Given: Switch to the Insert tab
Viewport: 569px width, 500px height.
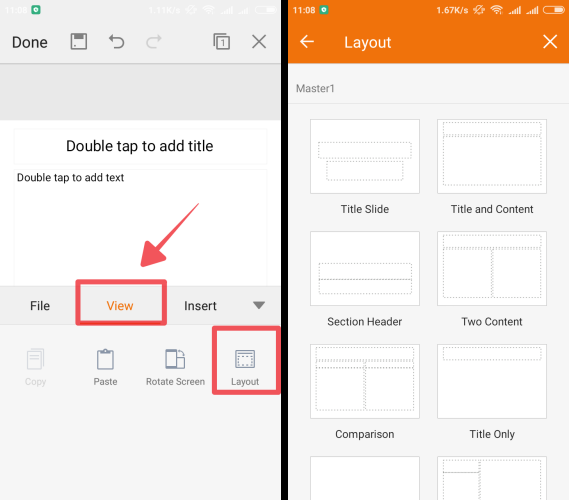Looking at the screenshot, I should click(200, 306).
